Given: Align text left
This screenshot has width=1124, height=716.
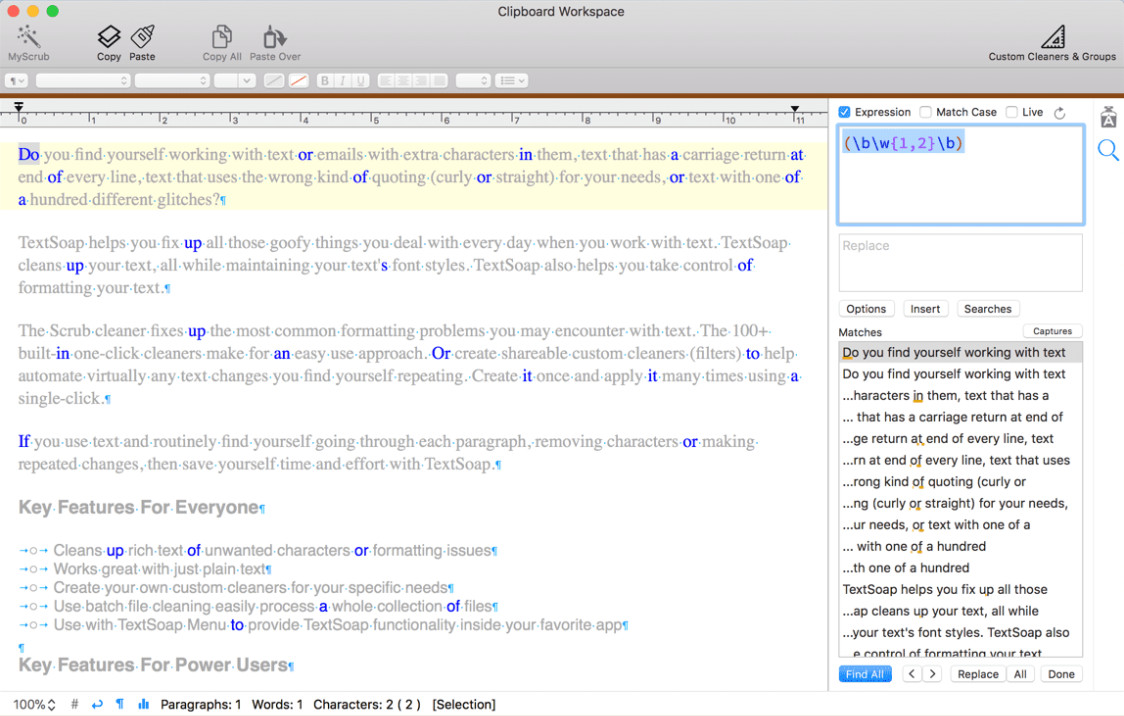Looking at the screenshot, I should tap(386, 80).
